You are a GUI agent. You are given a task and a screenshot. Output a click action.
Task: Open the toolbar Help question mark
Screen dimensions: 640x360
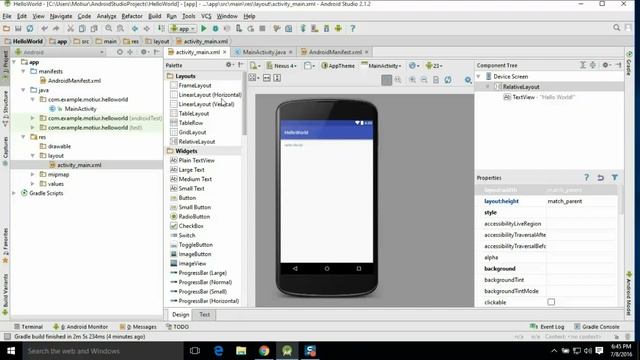353,29
